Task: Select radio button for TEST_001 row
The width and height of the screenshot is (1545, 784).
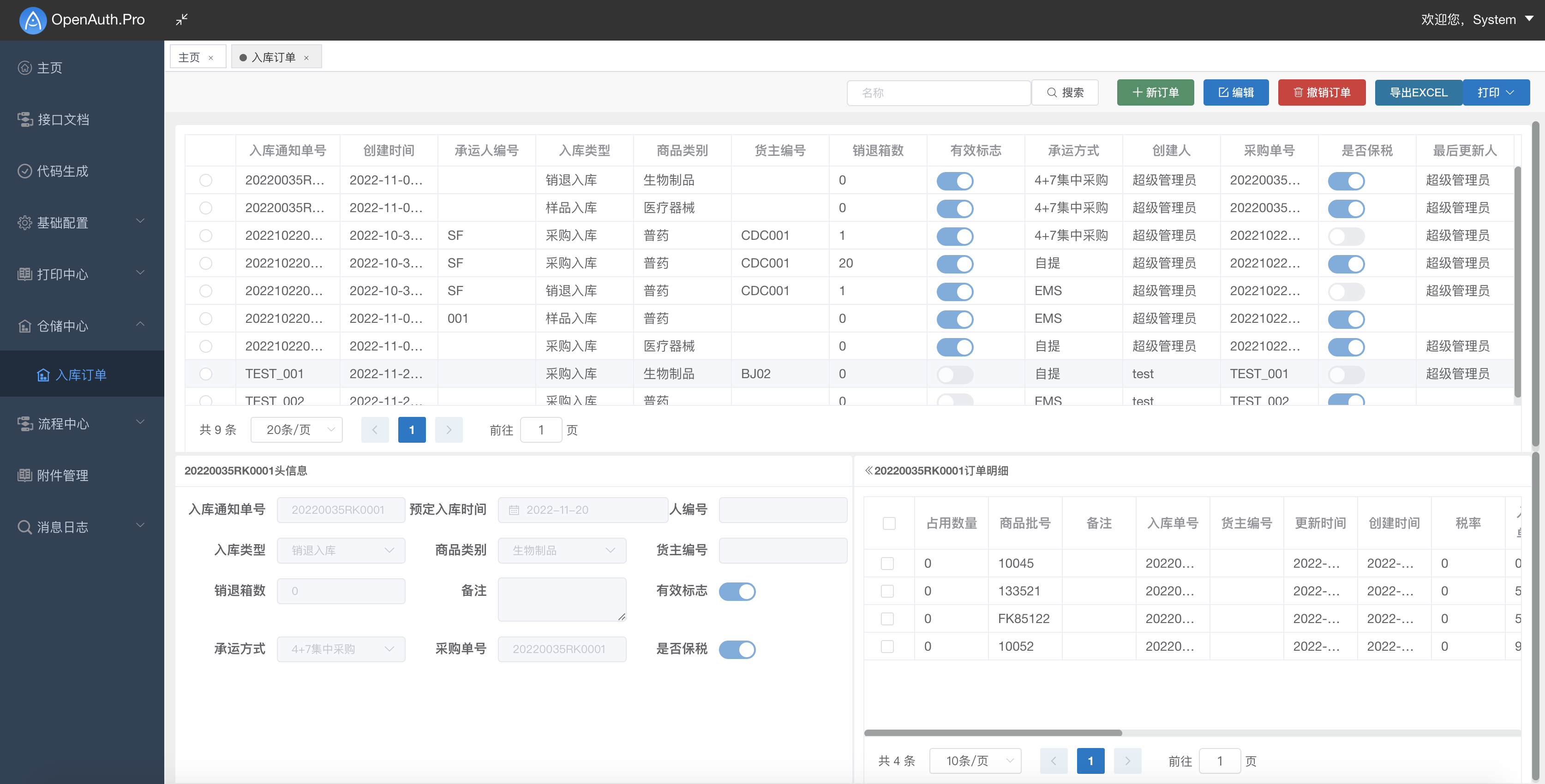Action: tap(206, 374)
